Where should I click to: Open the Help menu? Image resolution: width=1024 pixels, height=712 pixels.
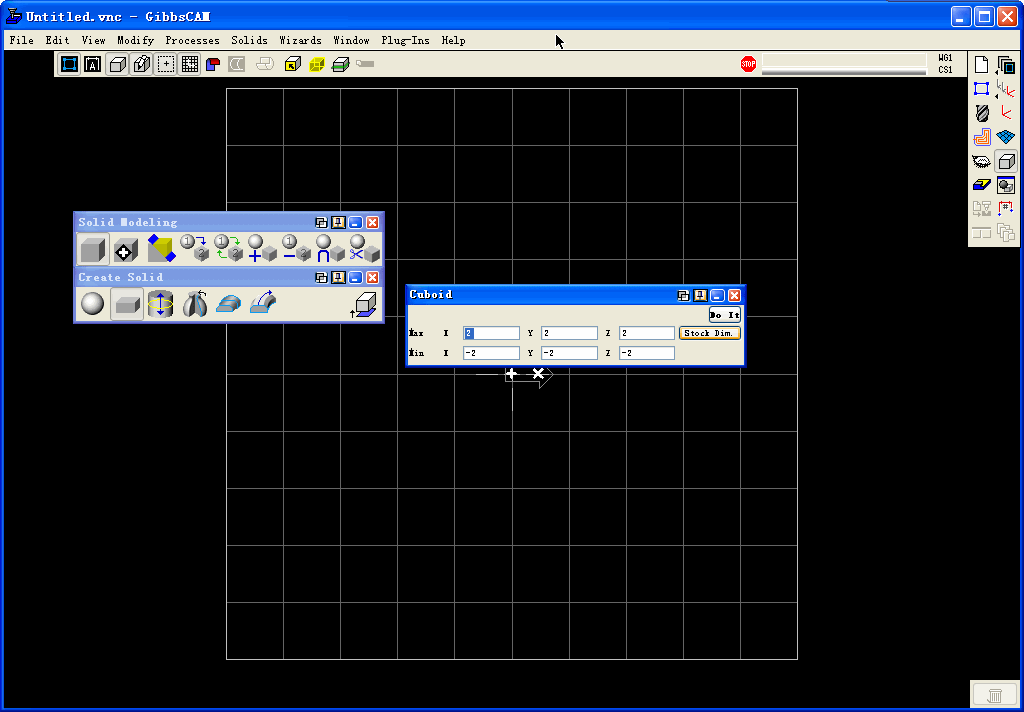[453, 40]
